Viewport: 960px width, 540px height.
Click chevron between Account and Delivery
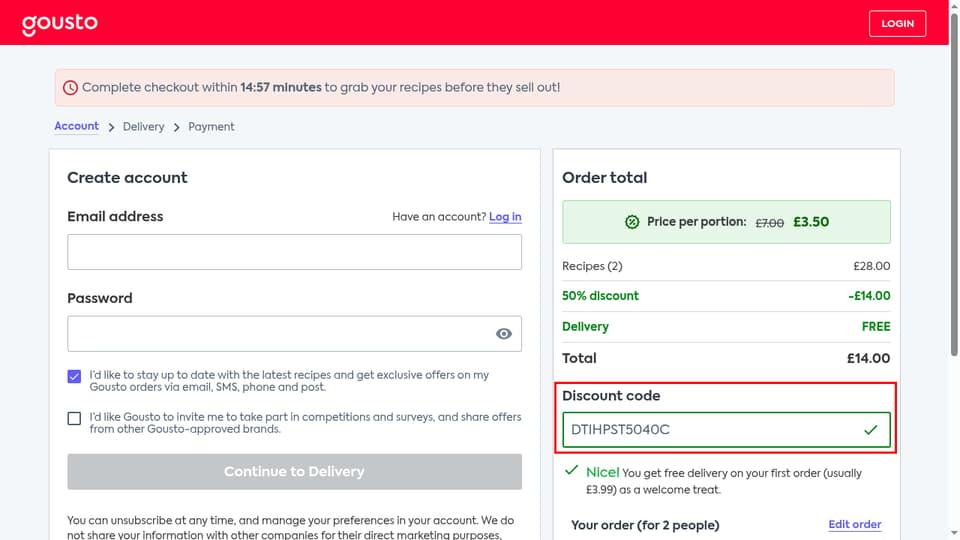click(111, 127)
